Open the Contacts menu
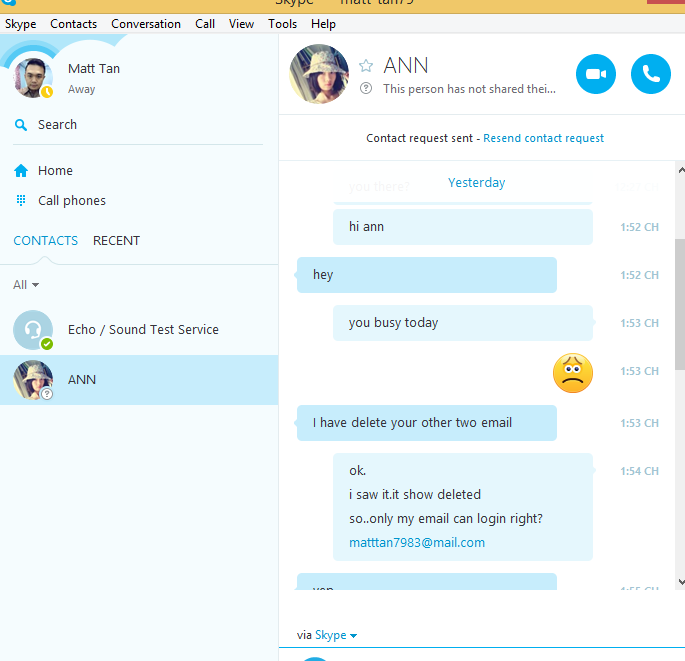 (73, 24)
